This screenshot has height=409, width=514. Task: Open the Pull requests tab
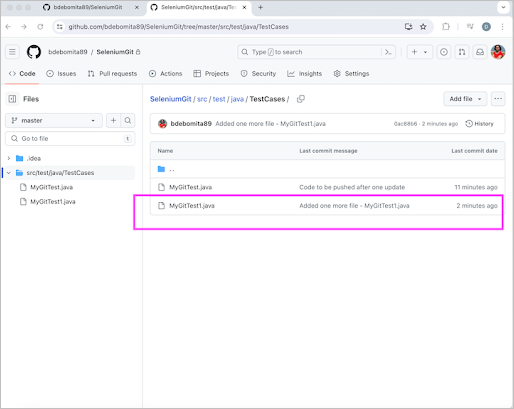112,74
